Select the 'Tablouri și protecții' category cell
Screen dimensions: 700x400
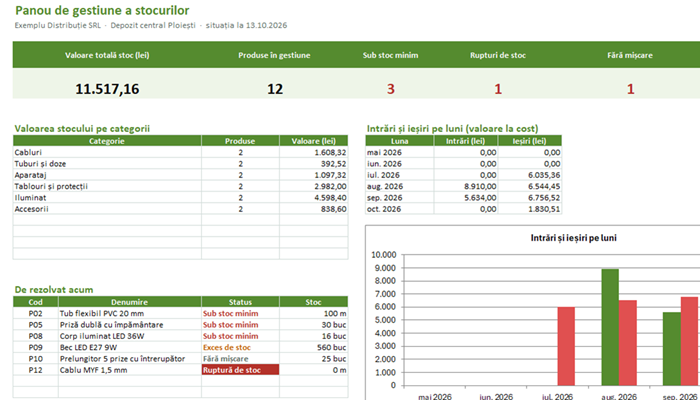[x=107, y=186]
